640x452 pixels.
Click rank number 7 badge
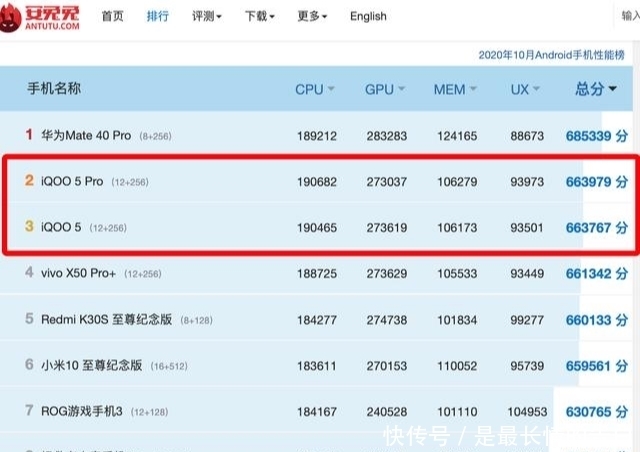pyautogui.click(x=29, y=410)
